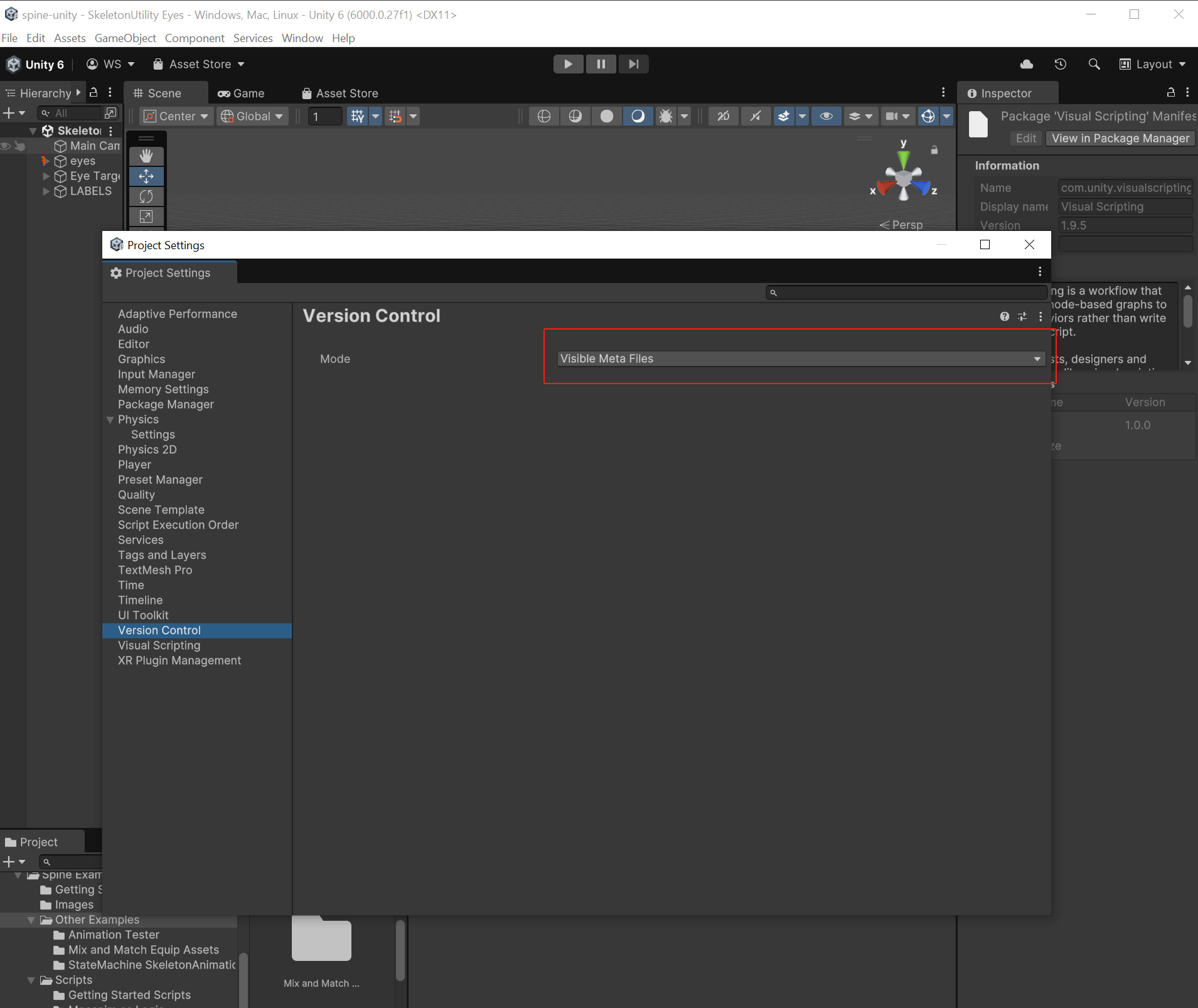The width and height of the screenshot is (1198, 1008).
Task: Click View in Package Manager
Action: pos(1120,138)
